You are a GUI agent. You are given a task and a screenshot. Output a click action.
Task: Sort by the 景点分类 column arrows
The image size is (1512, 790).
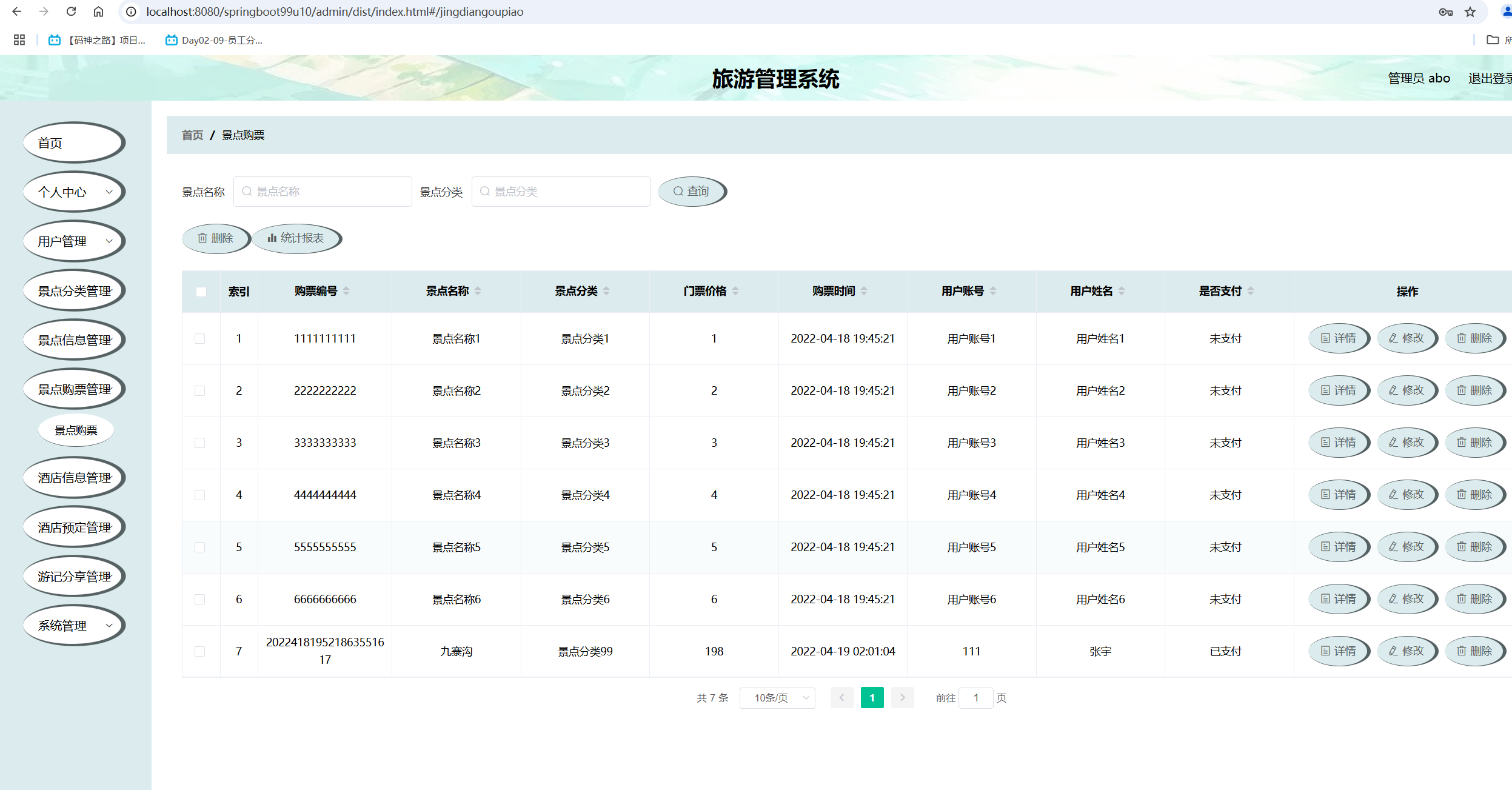click(x=606, y=291)
